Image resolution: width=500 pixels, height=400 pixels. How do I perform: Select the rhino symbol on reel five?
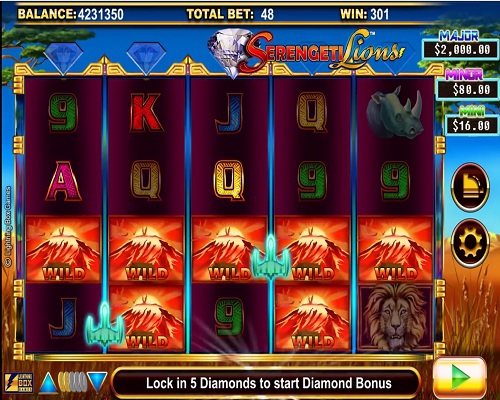point(395,113)
